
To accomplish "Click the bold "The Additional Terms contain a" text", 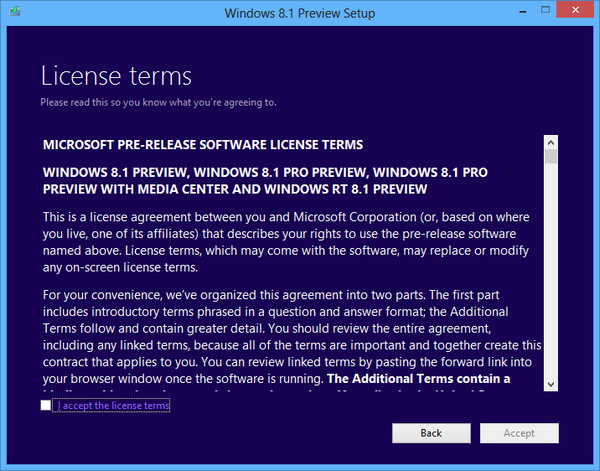I will 419,379.
